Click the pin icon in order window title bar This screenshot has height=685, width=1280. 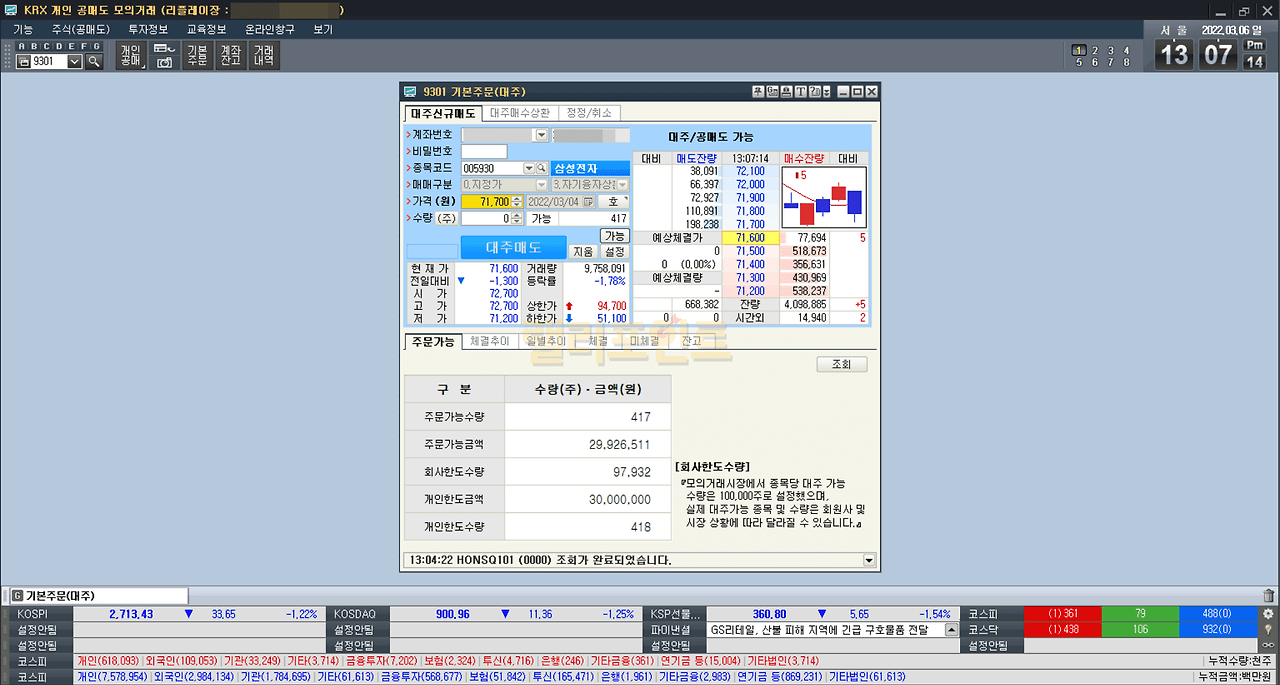click(759, 92)
